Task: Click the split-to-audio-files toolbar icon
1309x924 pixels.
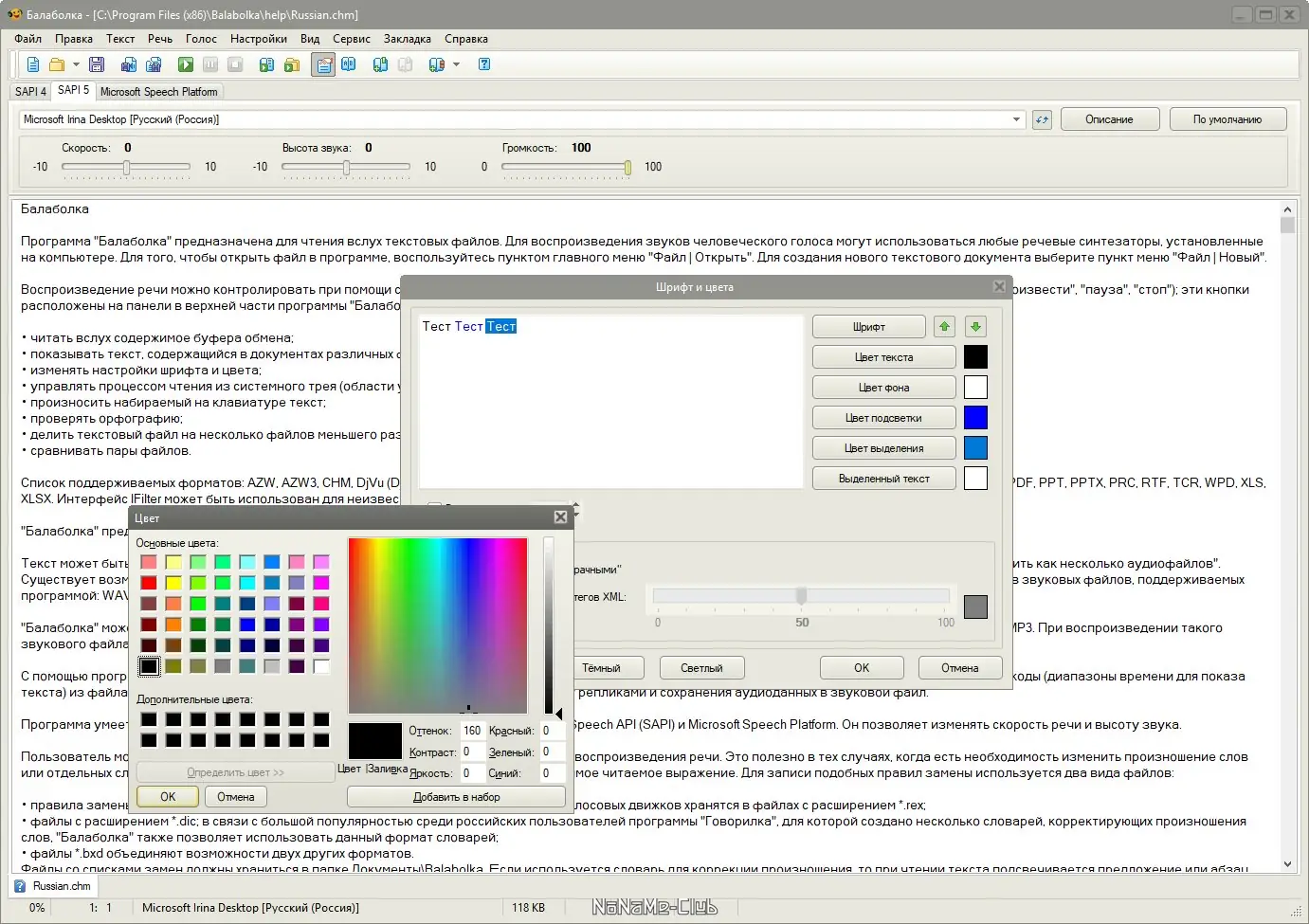Action: point(154,64)
